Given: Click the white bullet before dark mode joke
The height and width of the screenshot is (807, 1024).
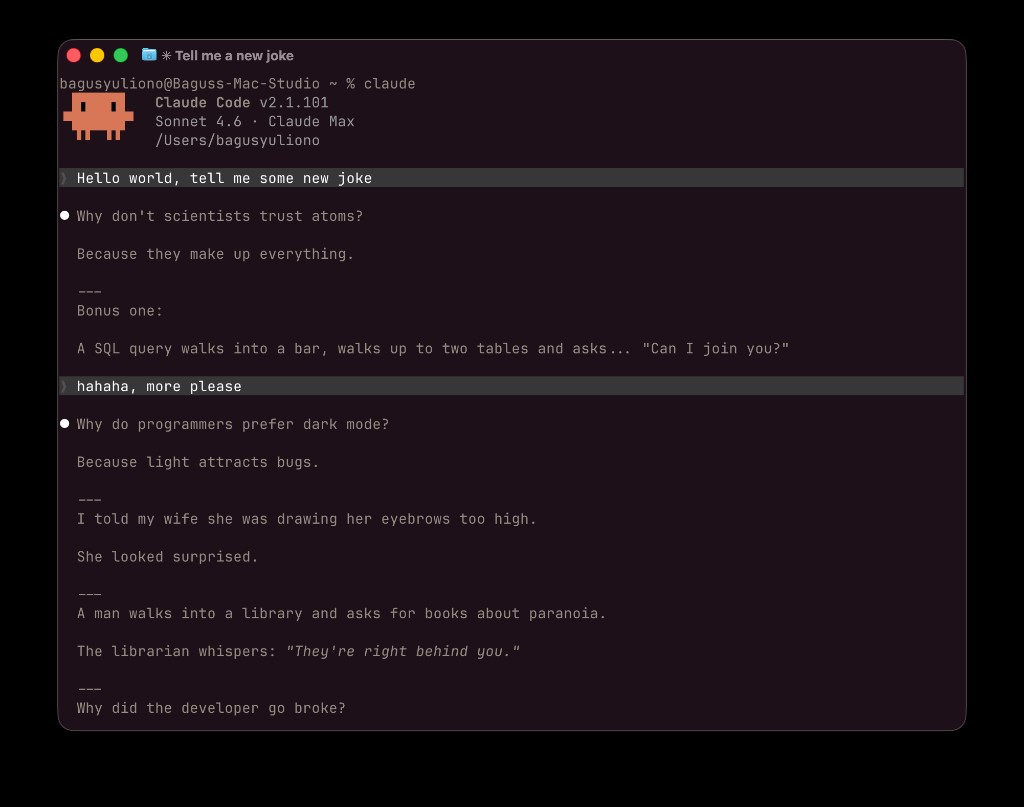Looking at the screenshot, I should [x=65, y=424].
